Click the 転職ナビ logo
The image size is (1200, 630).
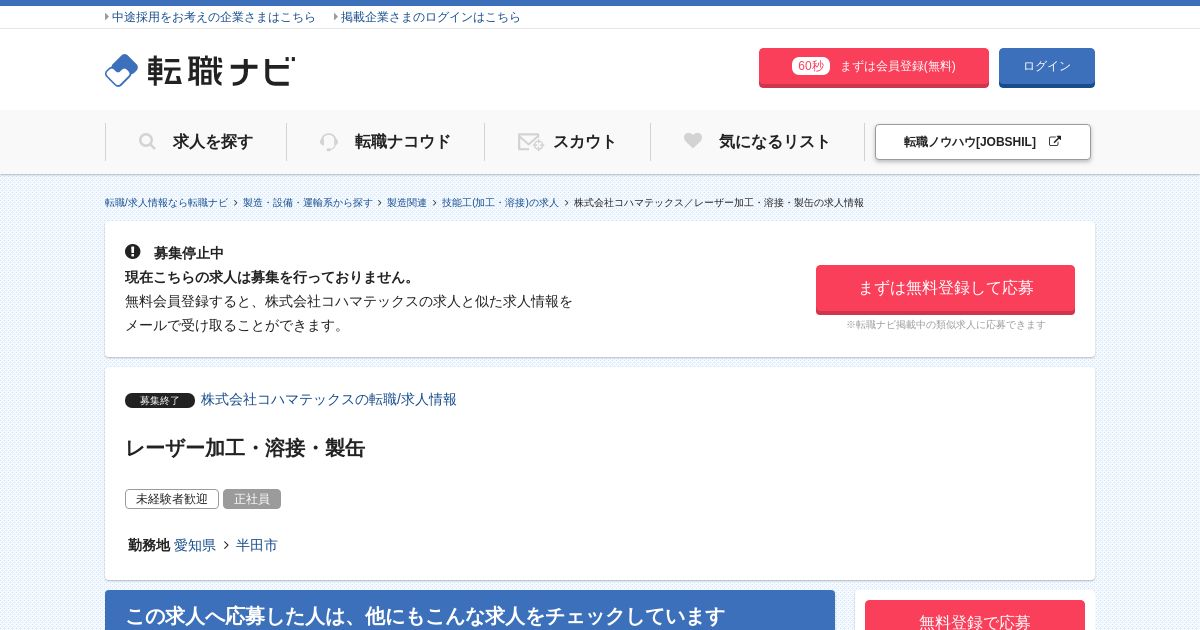pos(200,70)
